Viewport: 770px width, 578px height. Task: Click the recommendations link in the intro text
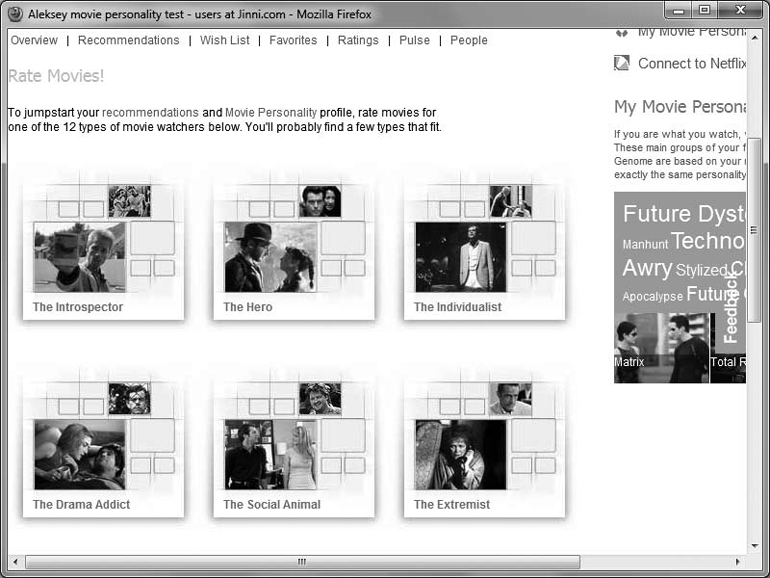tap(150, 113)
